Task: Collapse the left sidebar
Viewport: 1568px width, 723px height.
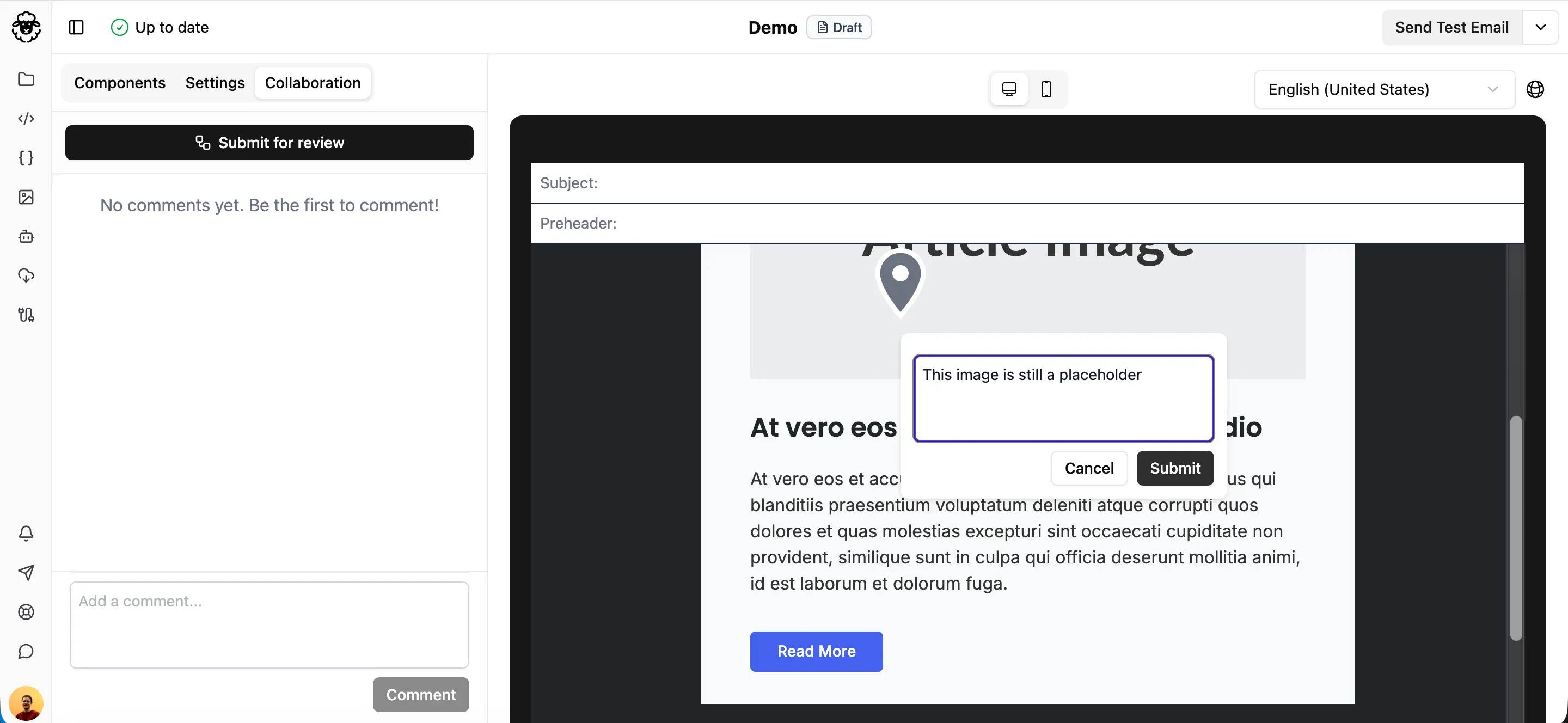Action: (76, 27)
